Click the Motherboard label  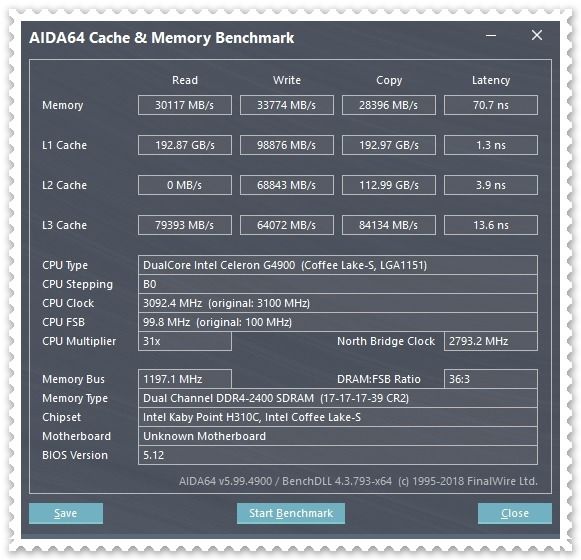76,436
